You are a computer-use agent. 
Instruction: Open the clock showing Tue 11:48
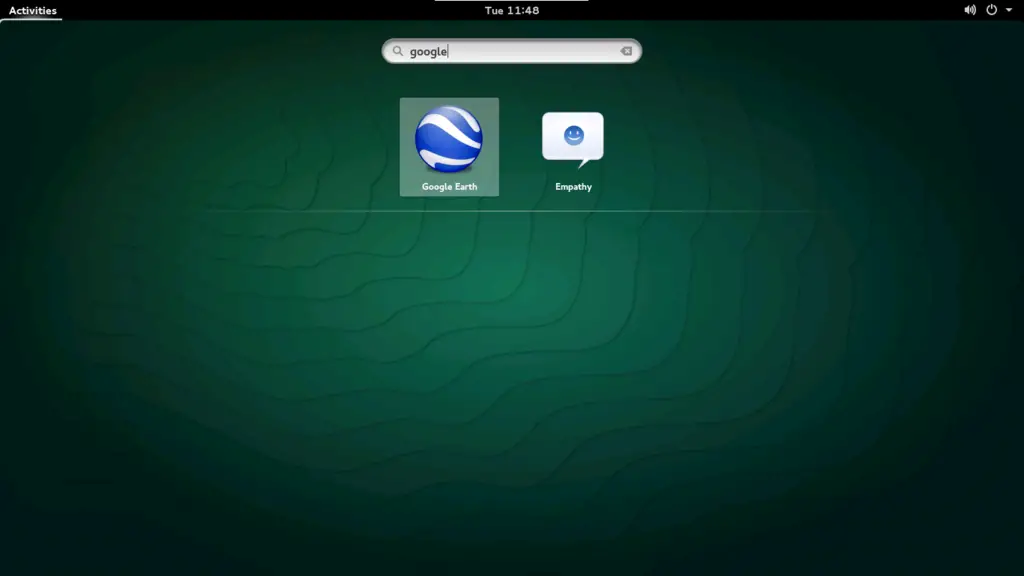click(x=512, y=10)
